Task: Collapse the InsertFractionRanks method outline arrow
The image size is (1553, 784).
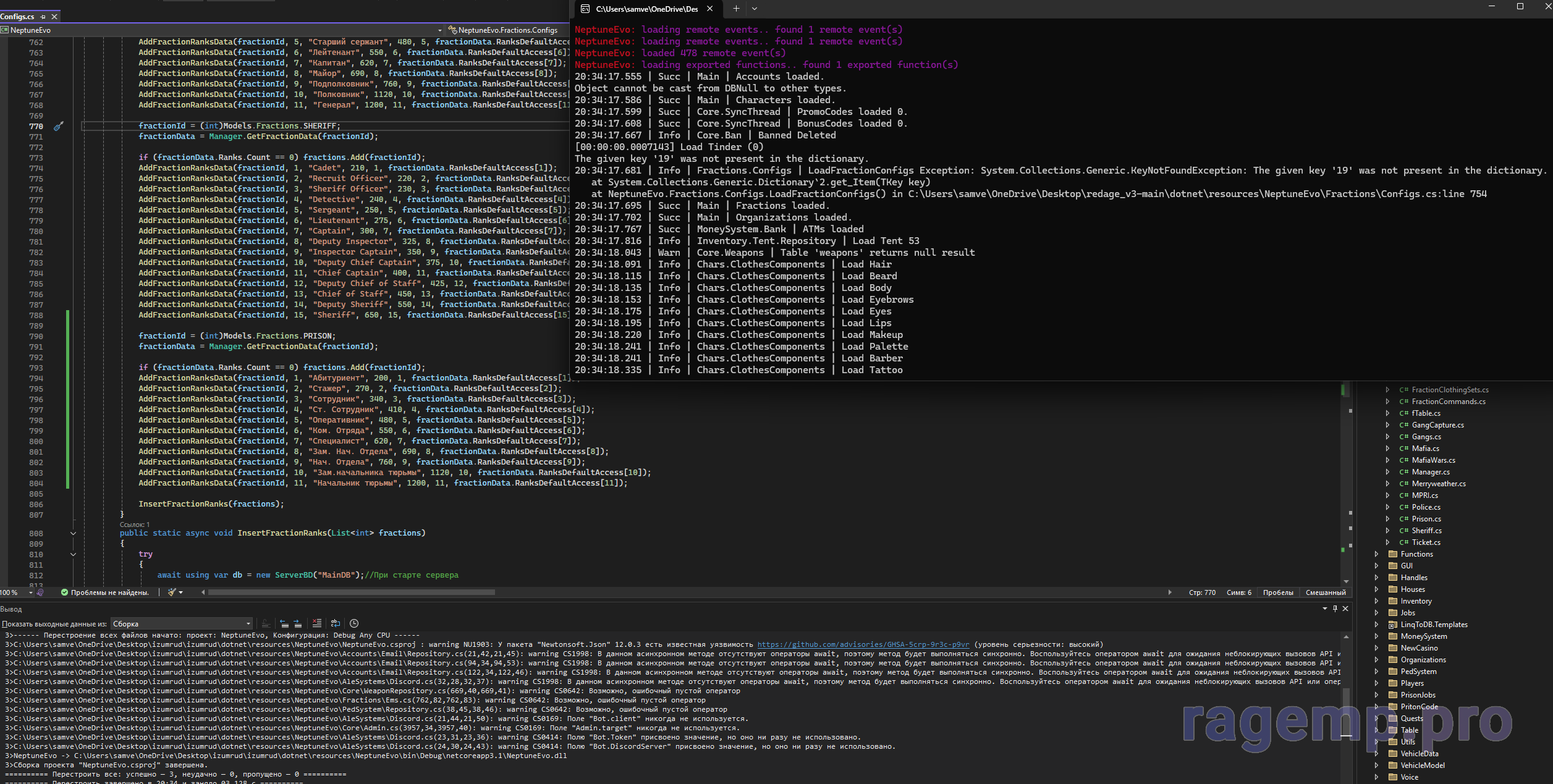Action: [x=73, y=533]
